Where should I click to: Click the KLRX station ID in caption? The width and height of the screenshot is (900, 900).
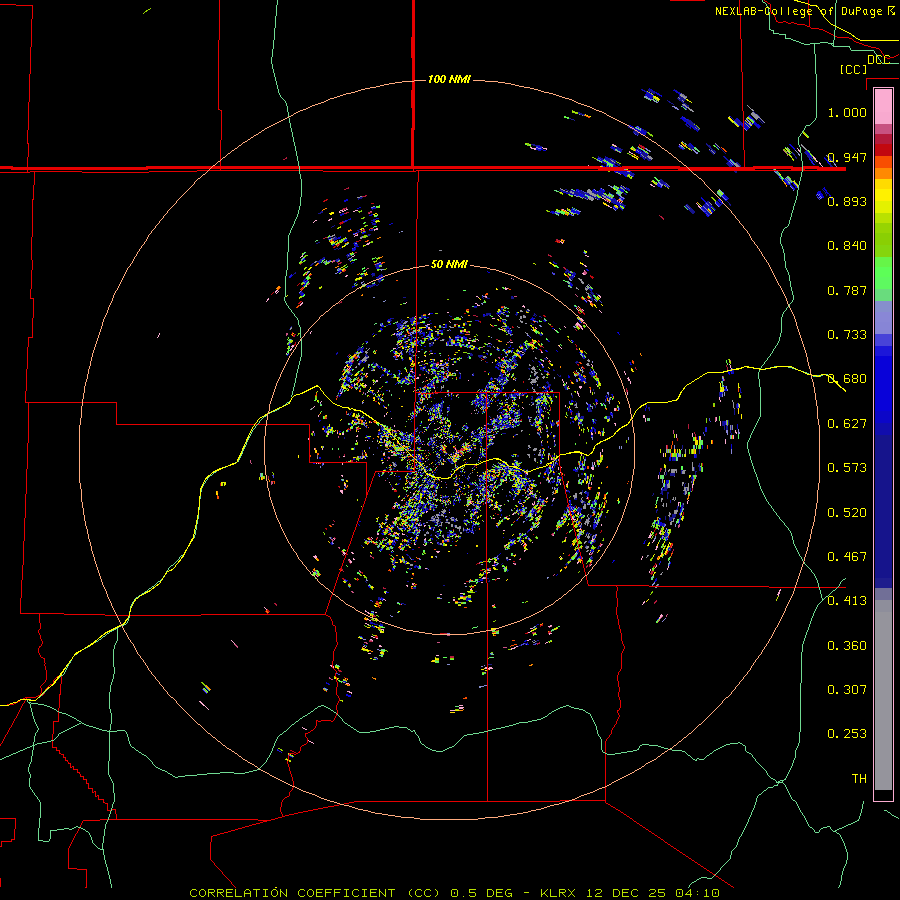(x=559, y=893)
